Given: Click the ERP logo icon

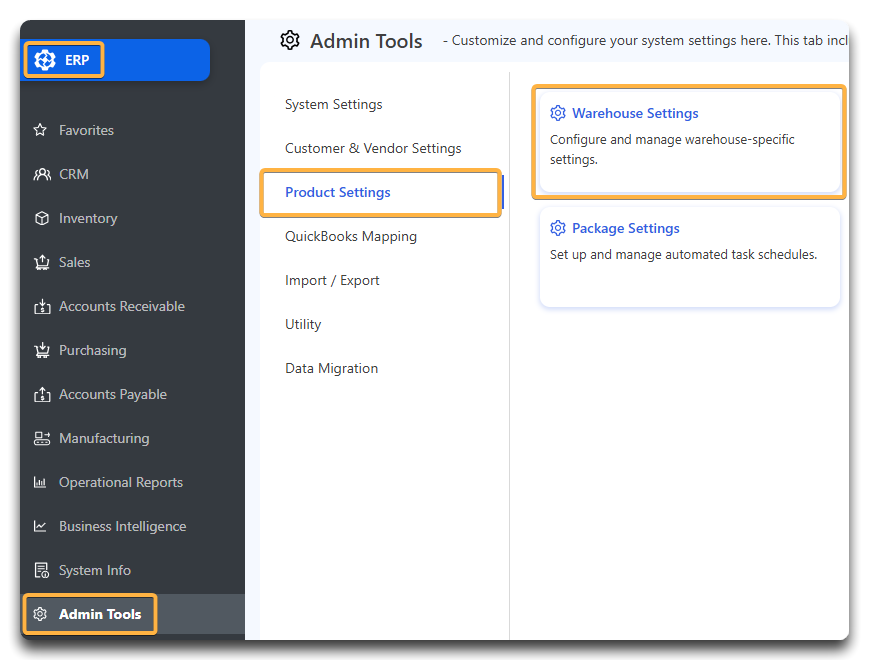Looking at the screenshot, I should click(45, 60).
